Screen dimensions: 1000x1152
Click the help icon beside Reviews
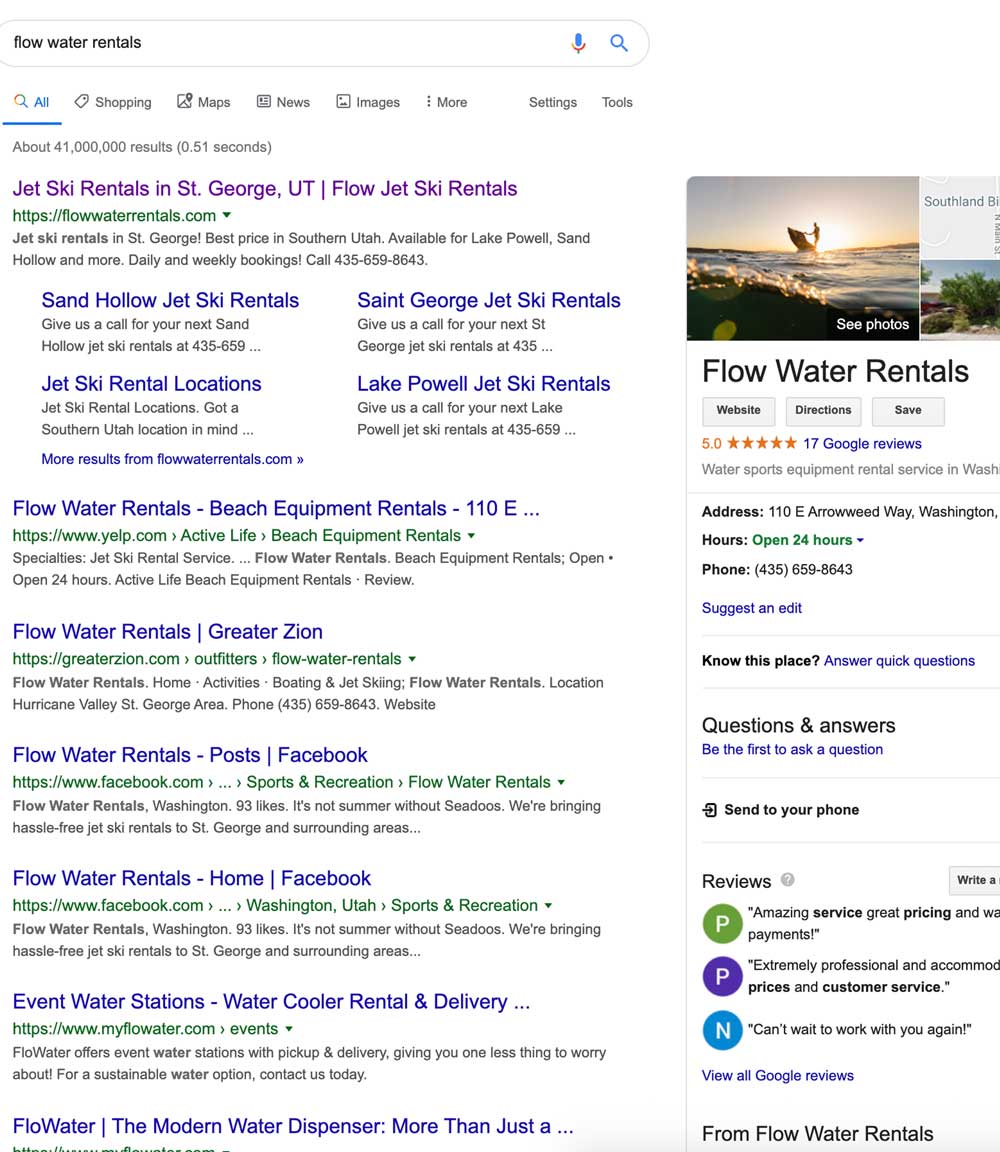click(787, 880)
